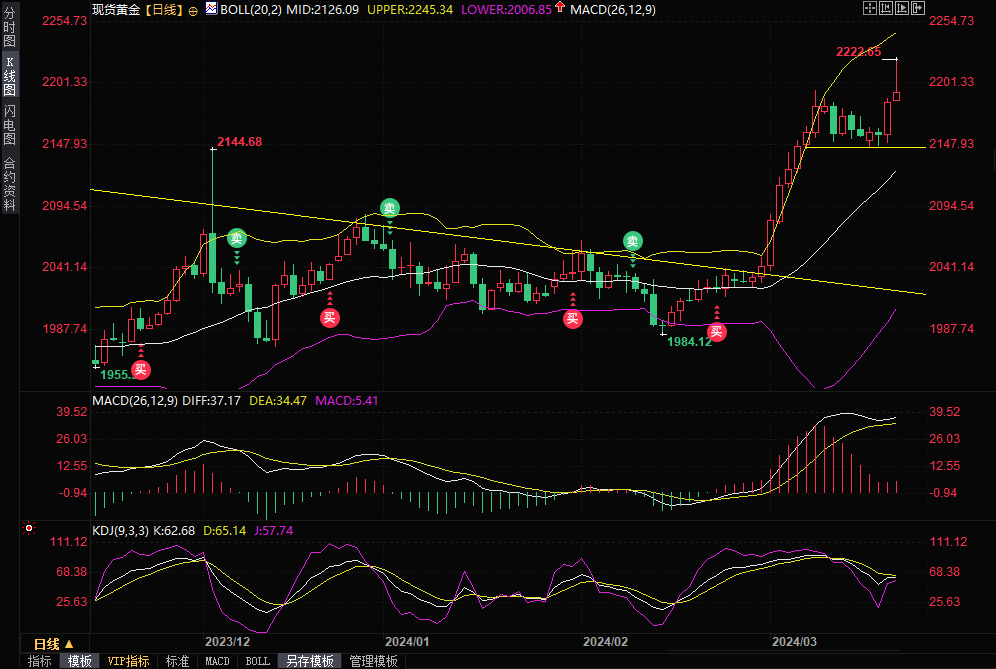This screenshot has height=669, width=996.
Task: Click the green 卖 marker near 2024/01
Action: coord(389,208)
